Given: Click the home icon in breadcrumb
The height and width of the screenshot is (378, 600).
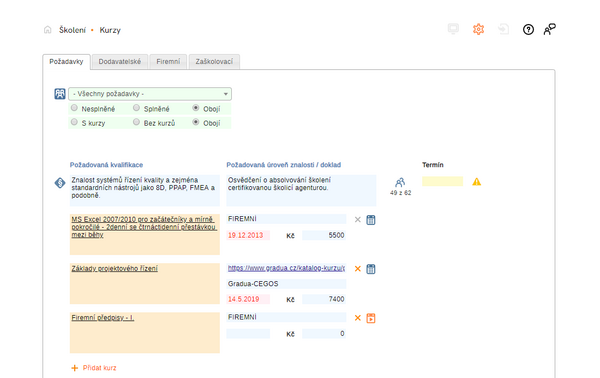Looking at the screenshot, I should coord(47,30).
